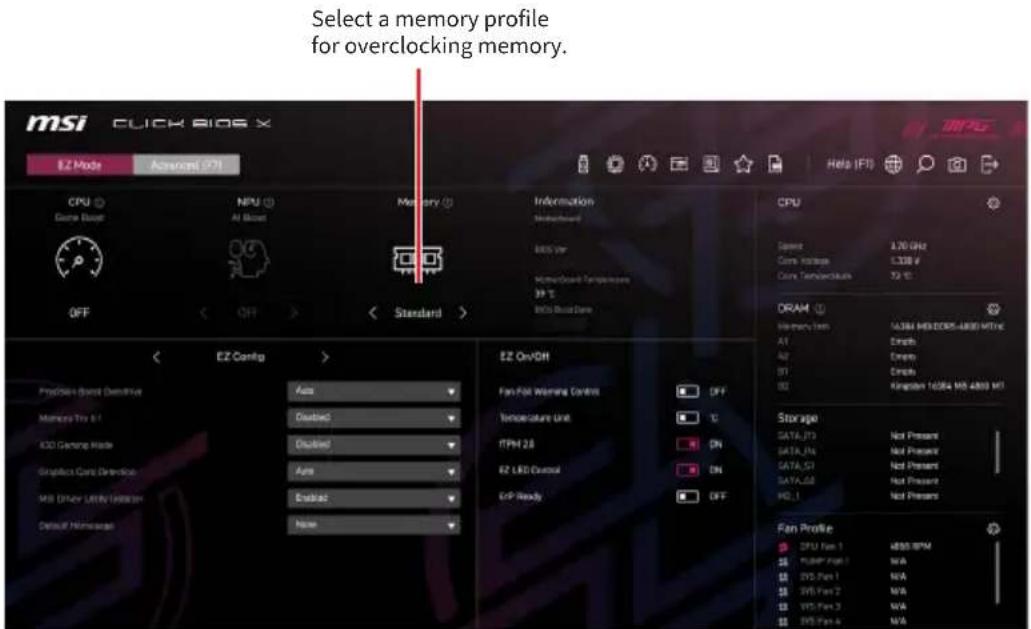Click the Kingston memory slot entry
Viewport: 1031px width, 629px height.
[947, 386]
